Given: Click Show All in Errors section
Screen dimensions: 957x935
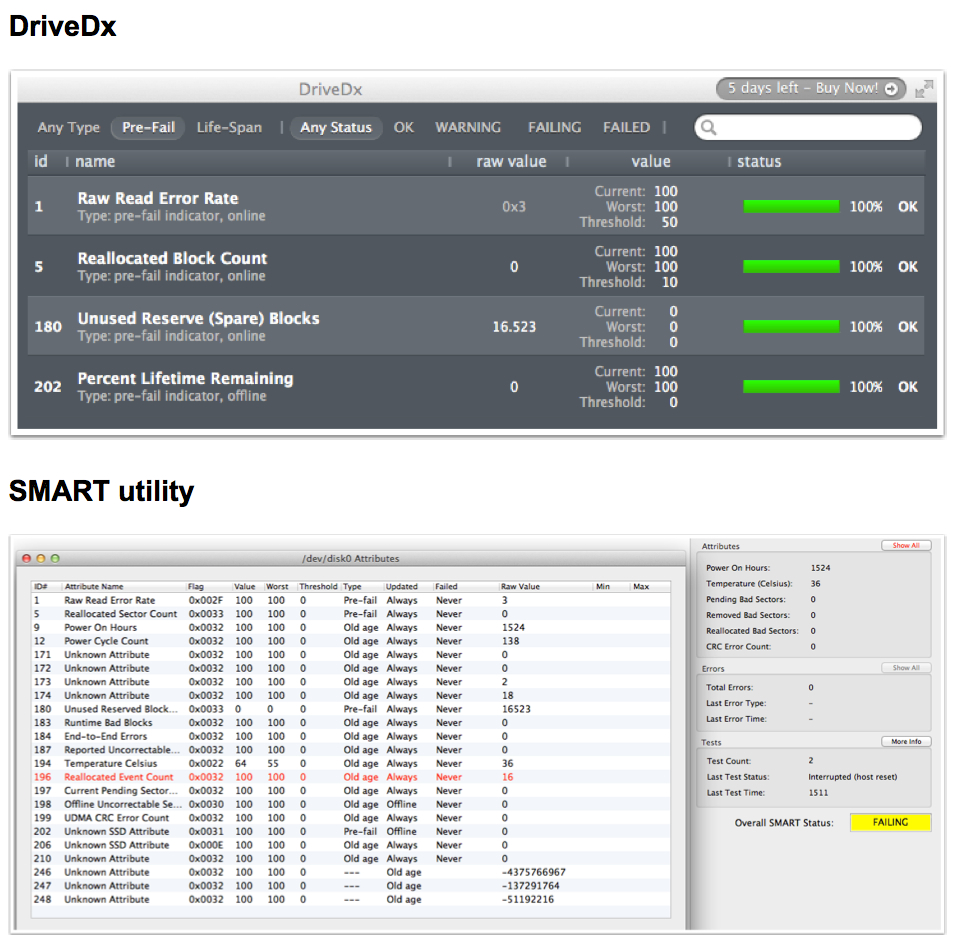Looking at the screenshot, I should [x=906, y=668].
